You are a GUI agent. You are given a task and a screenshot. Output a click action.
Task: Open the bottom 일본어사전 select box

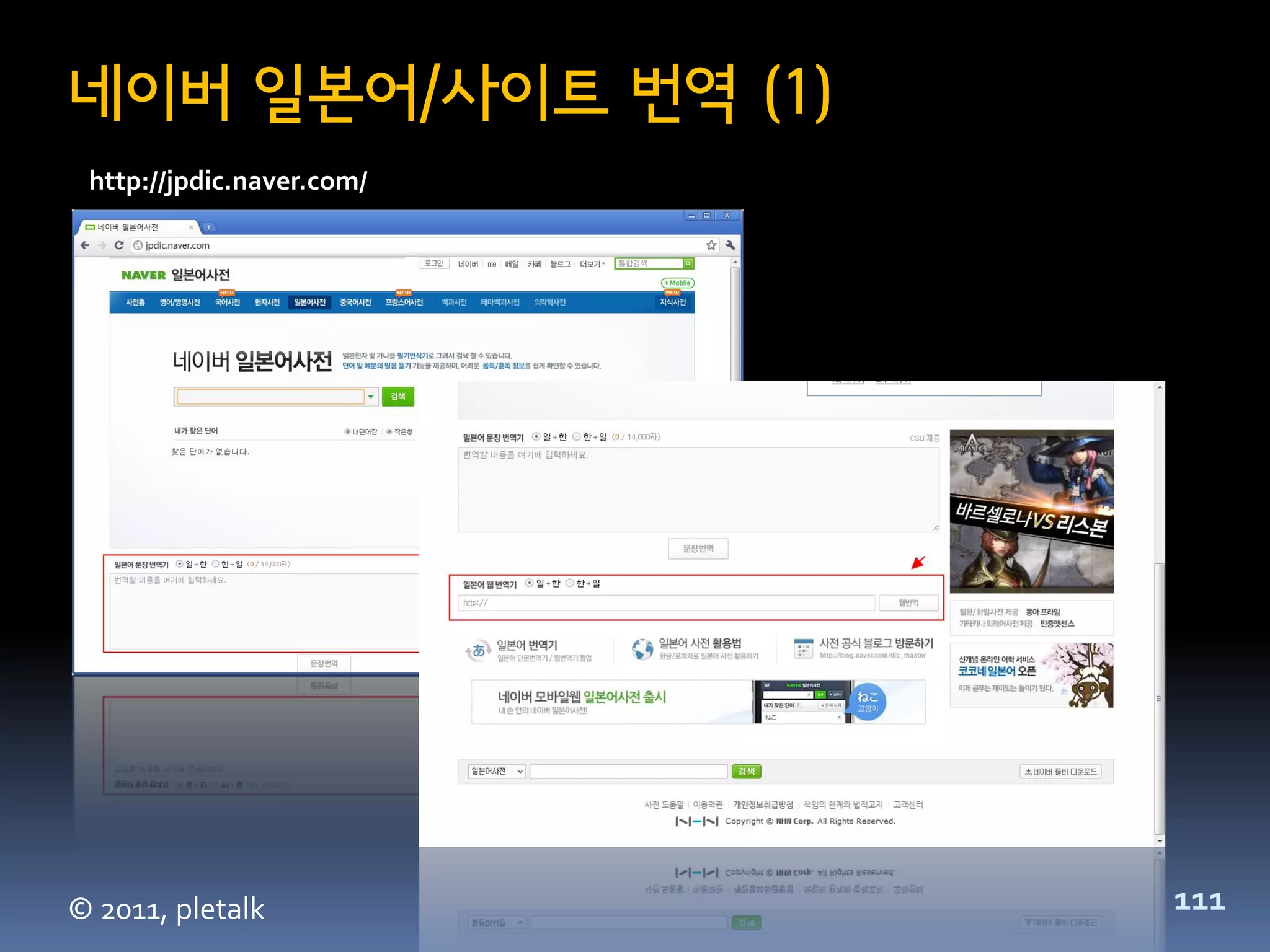coord(497,771)
